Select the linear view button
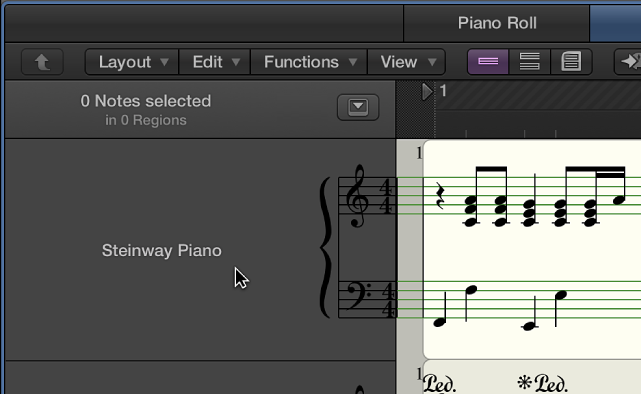This screenshot has height=394, width=642. (x=488, y=62)
